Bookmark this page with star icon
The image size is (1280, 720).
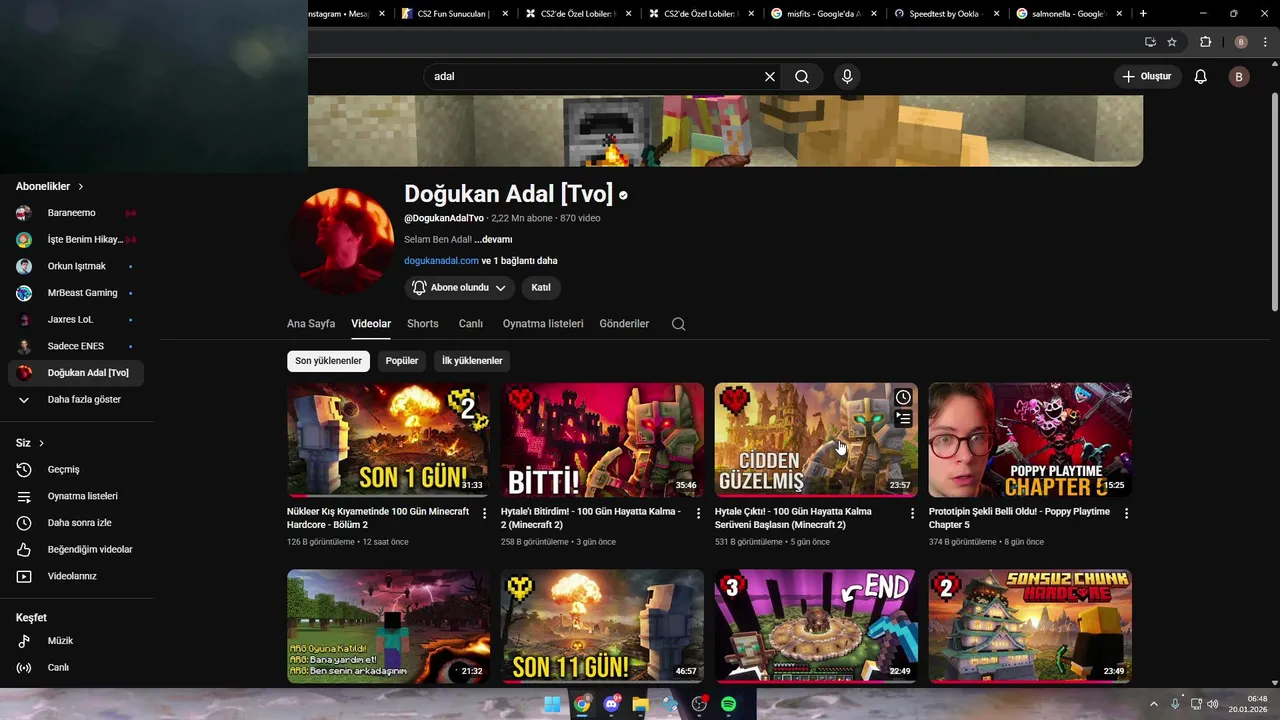tap(1172, 42)
